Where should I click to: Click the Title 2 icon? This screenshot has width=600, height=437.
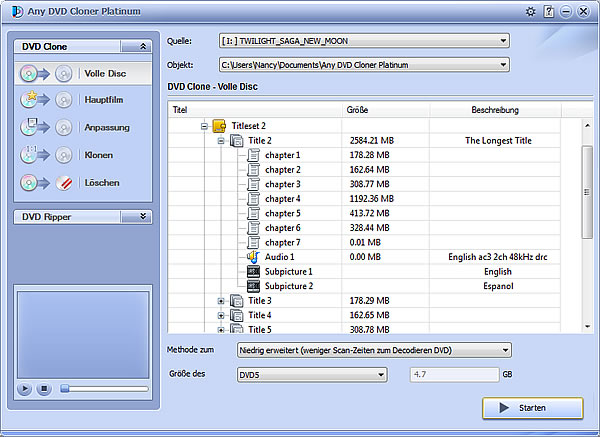coord(236,141)
